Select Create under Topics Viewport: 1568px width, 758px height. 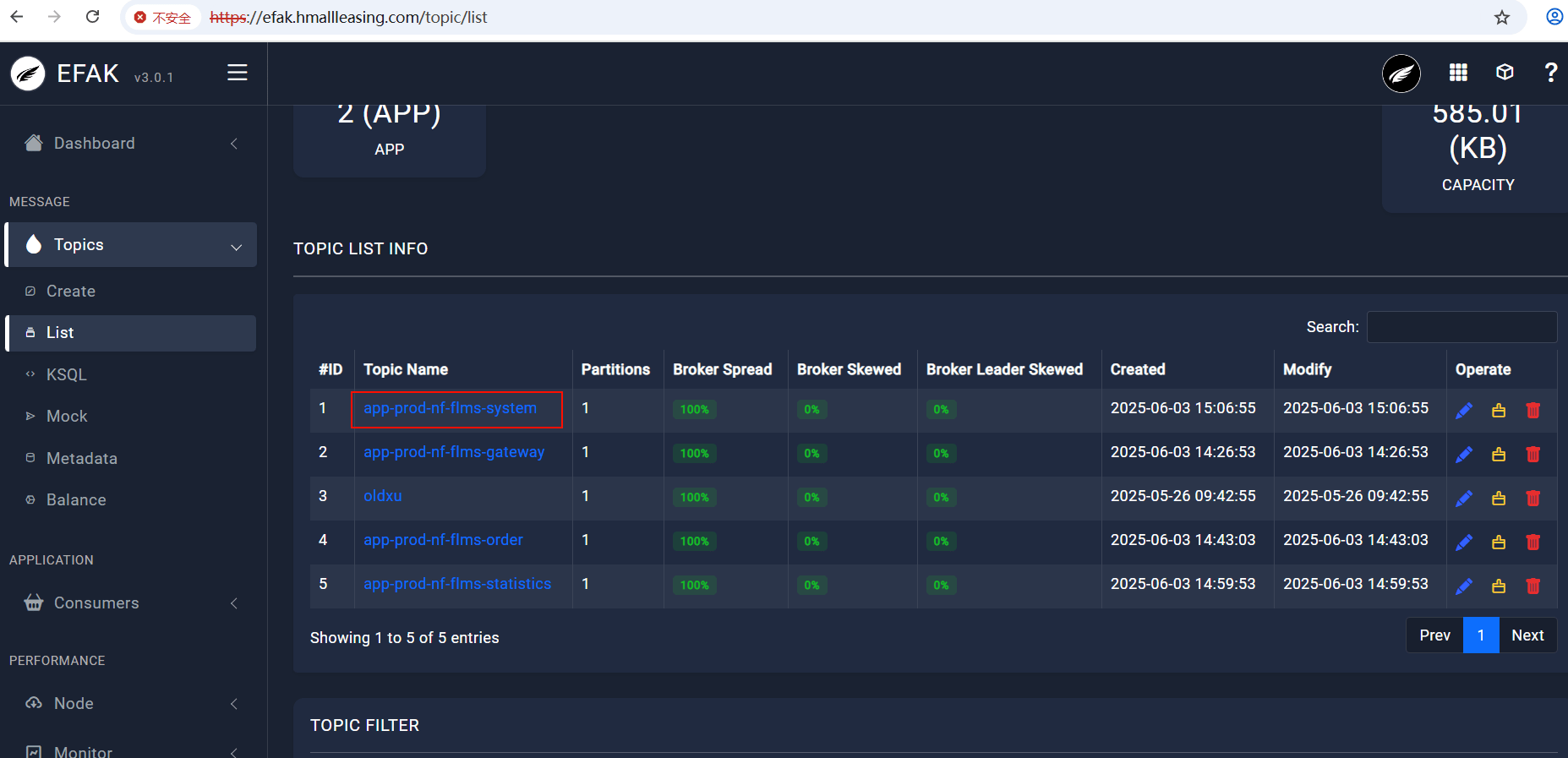(x=71, y=292)
